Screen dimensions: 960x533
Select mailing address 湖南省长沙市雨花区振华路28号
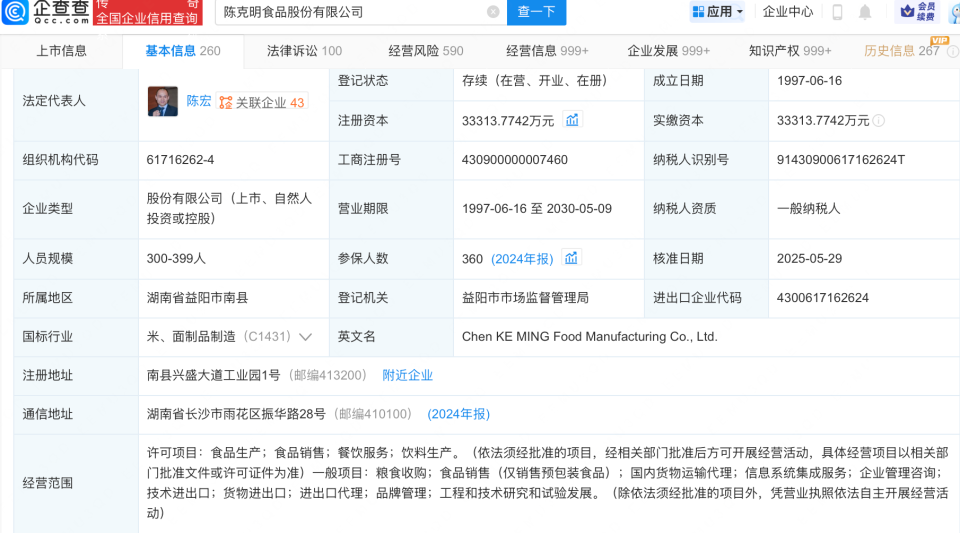tap(236, 414)
